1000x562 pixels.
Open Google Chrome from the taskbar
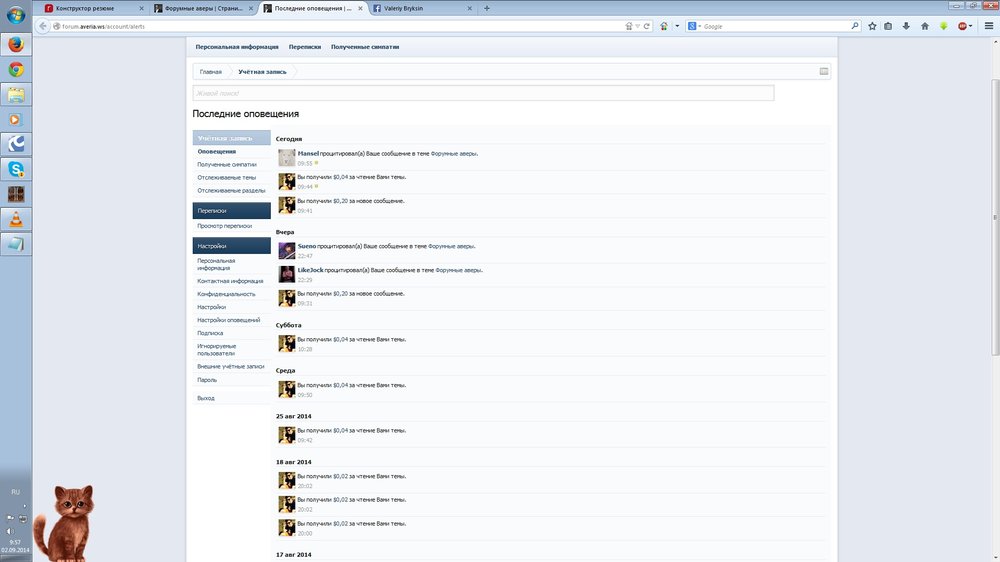[16, 69]
